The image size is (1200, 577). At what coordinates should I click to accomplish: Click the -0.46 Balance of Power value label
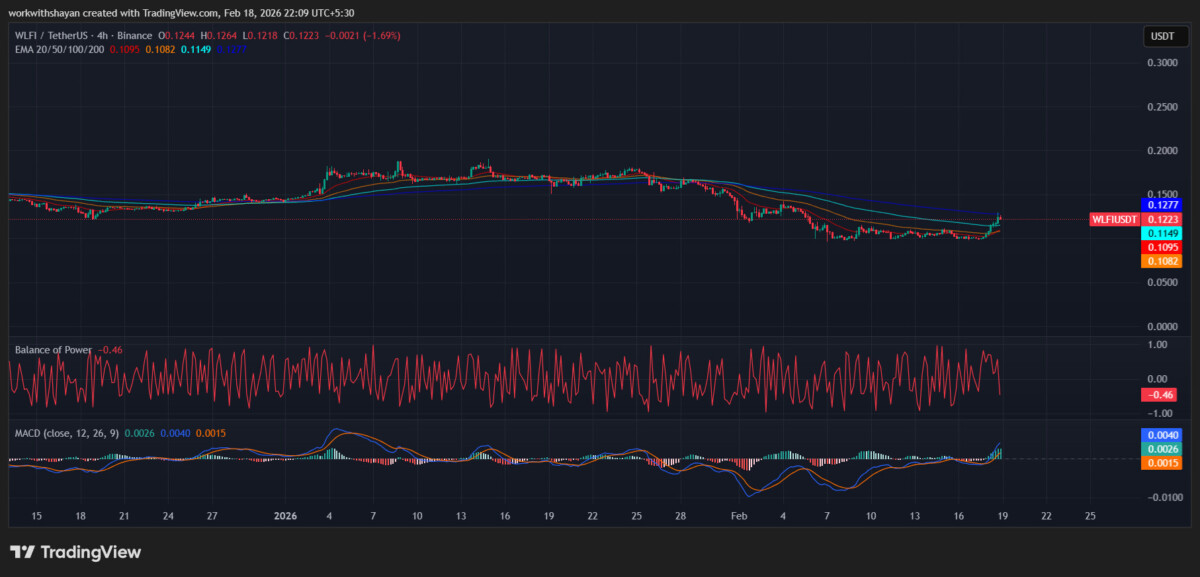pyautogui.click(x=1157, y=396)
